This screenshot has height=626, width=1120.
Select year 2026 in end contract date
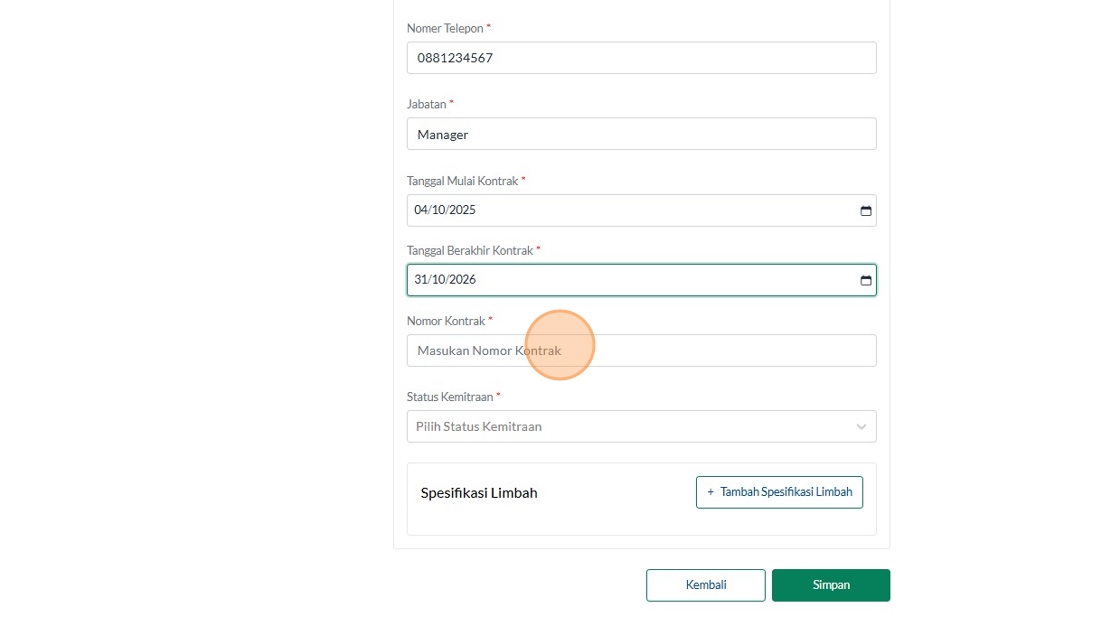[x=462, y=280]
